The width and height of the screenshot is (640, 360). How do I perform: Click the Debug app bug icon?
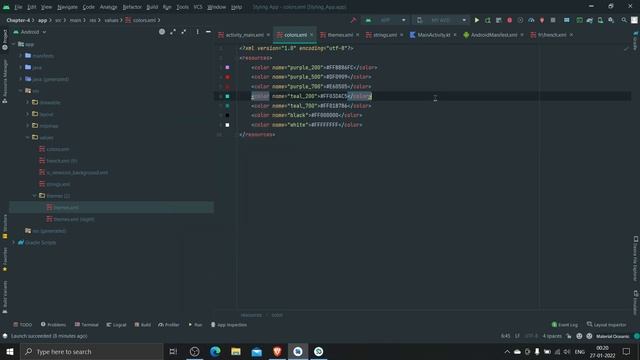point(509,20)
